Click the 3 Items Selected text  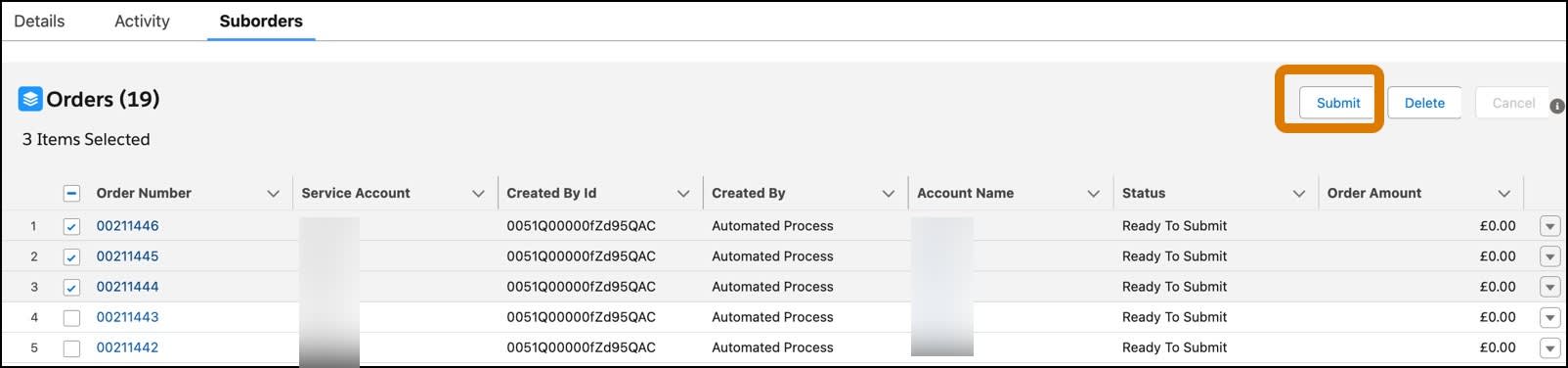pyautogui.click(x=86, y=139)
